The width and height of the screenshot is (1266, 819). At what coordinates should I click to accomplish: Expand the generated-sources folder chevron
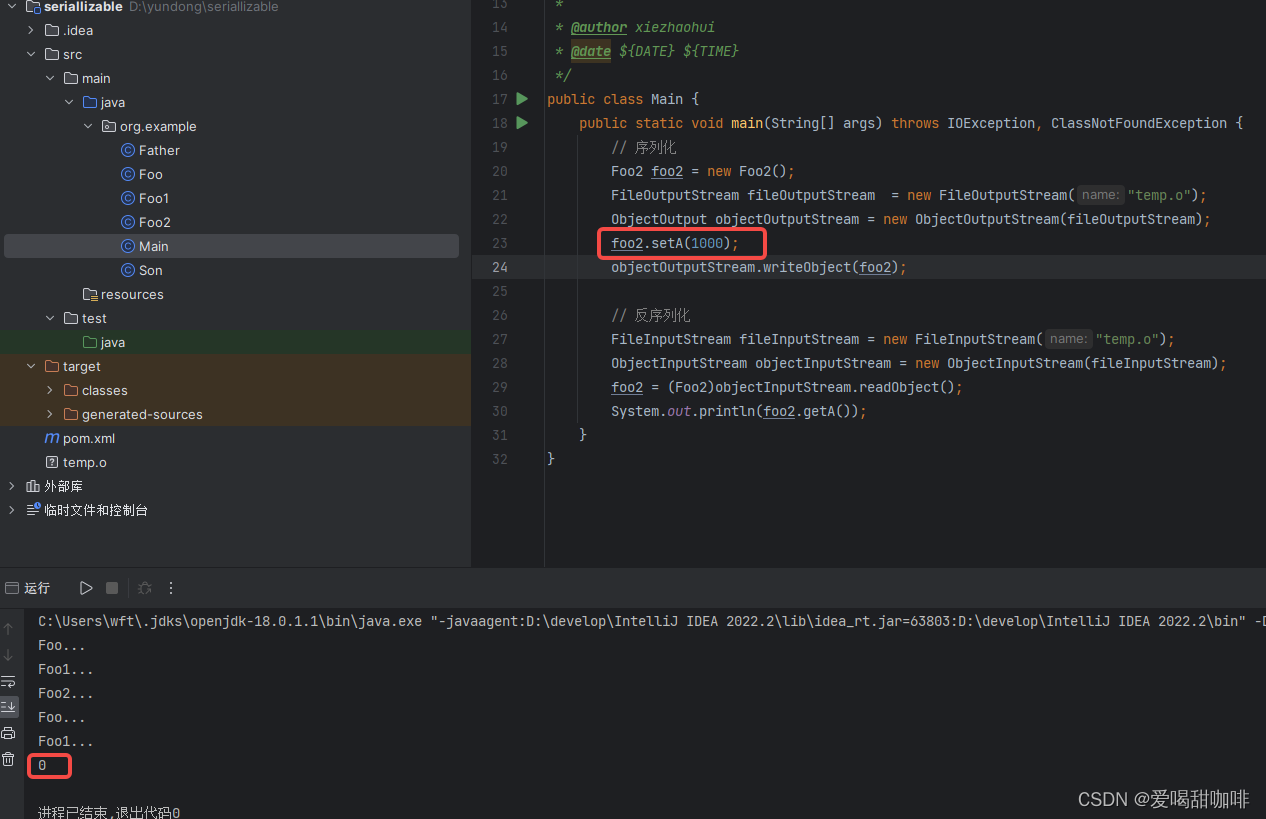50,414
